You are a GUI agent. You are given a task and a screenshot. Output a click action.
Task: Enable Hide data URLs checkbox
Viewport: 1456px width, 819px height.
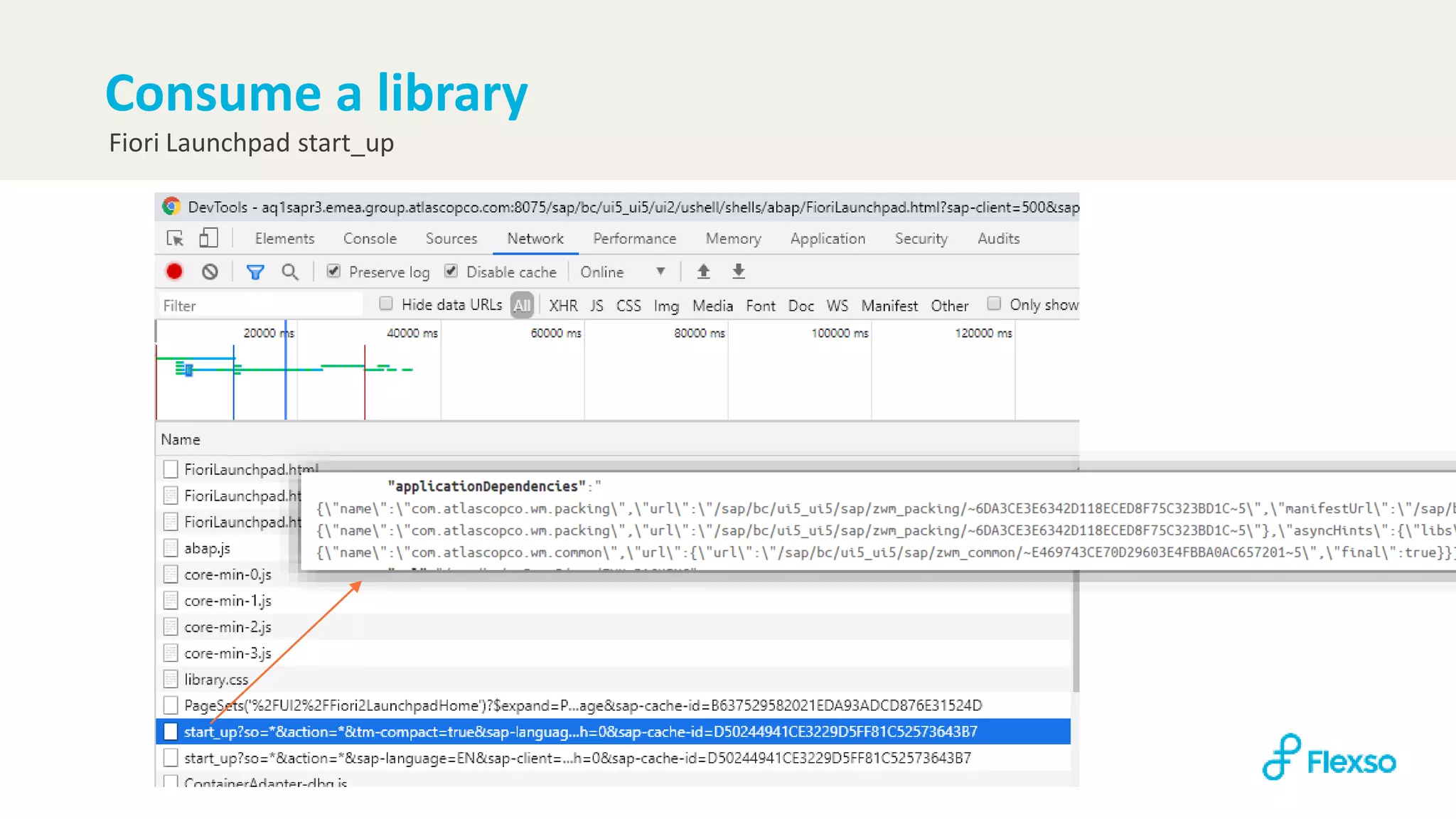click(x=386, y=304)
